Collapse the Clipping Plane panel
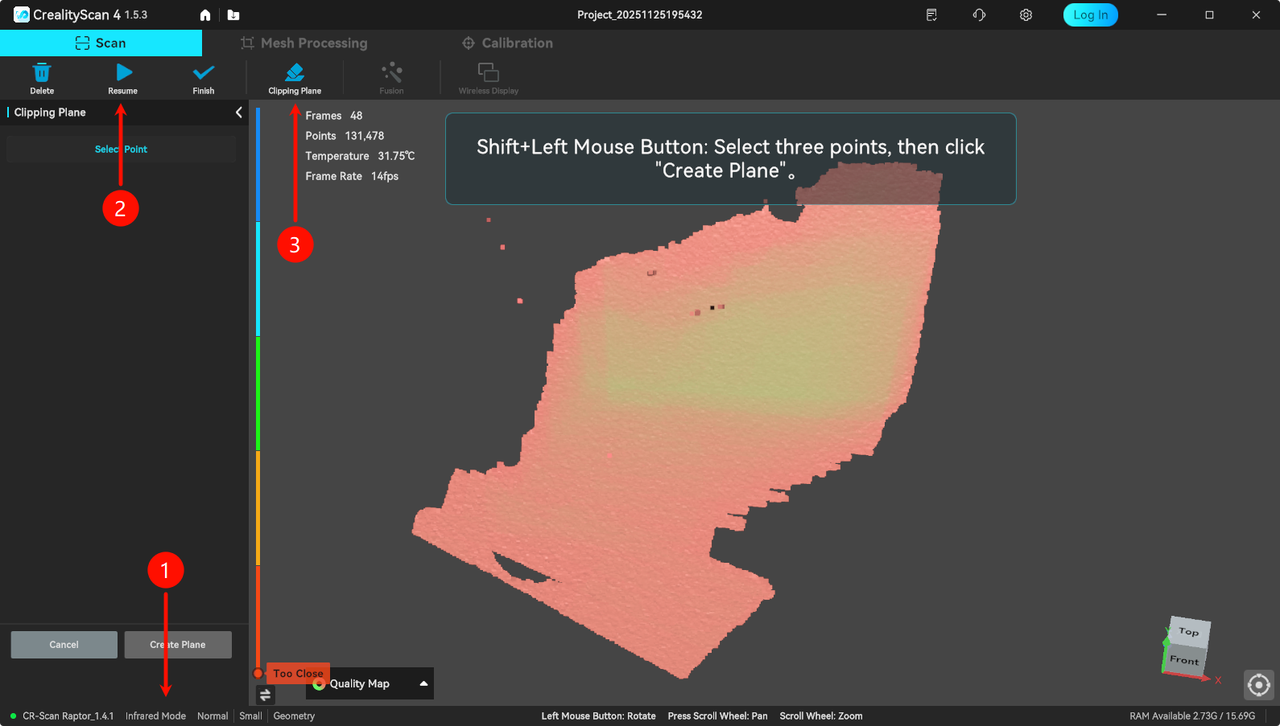 pos(238,113)
